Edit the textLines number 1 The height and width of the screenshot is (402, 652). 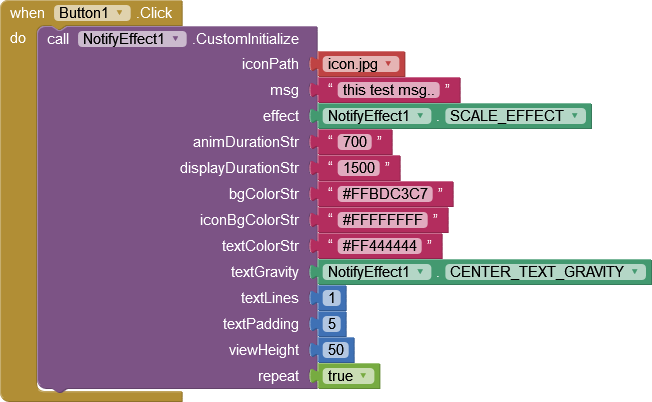coord(332,298)
